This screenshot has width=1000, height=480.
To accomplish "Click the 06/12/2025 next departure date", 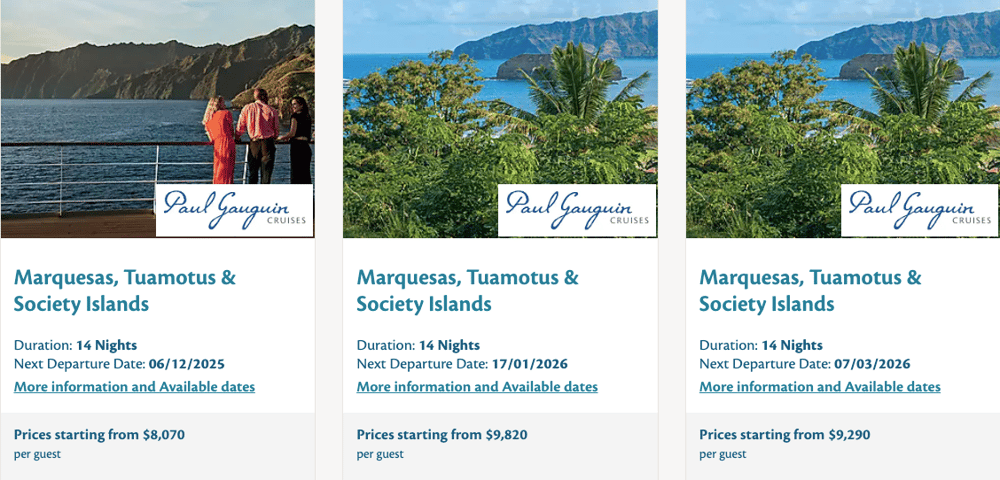I will click(x=189, y=365).
